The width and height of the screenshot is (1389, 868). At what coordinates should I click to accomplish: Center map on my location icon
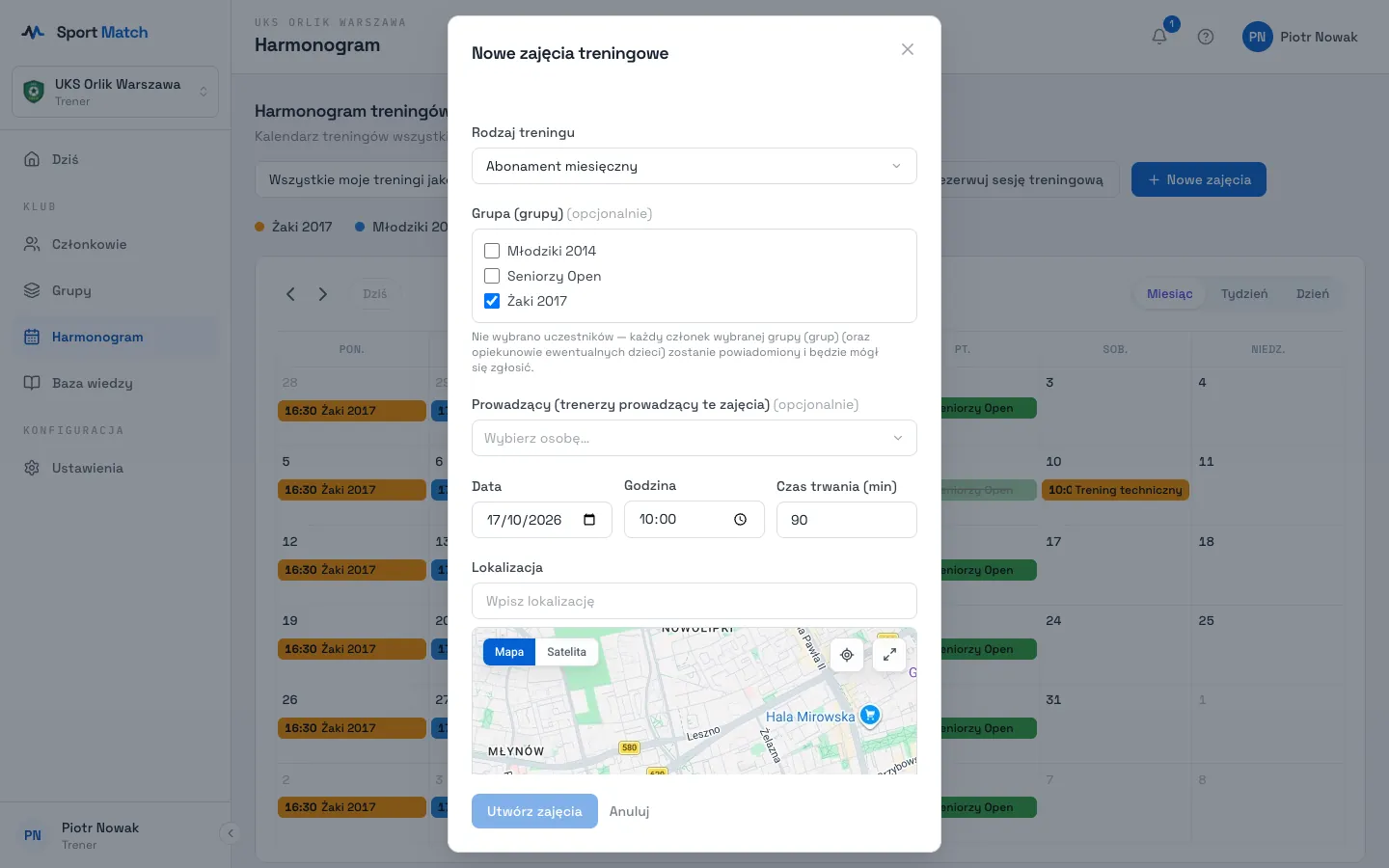coord(847,655)
